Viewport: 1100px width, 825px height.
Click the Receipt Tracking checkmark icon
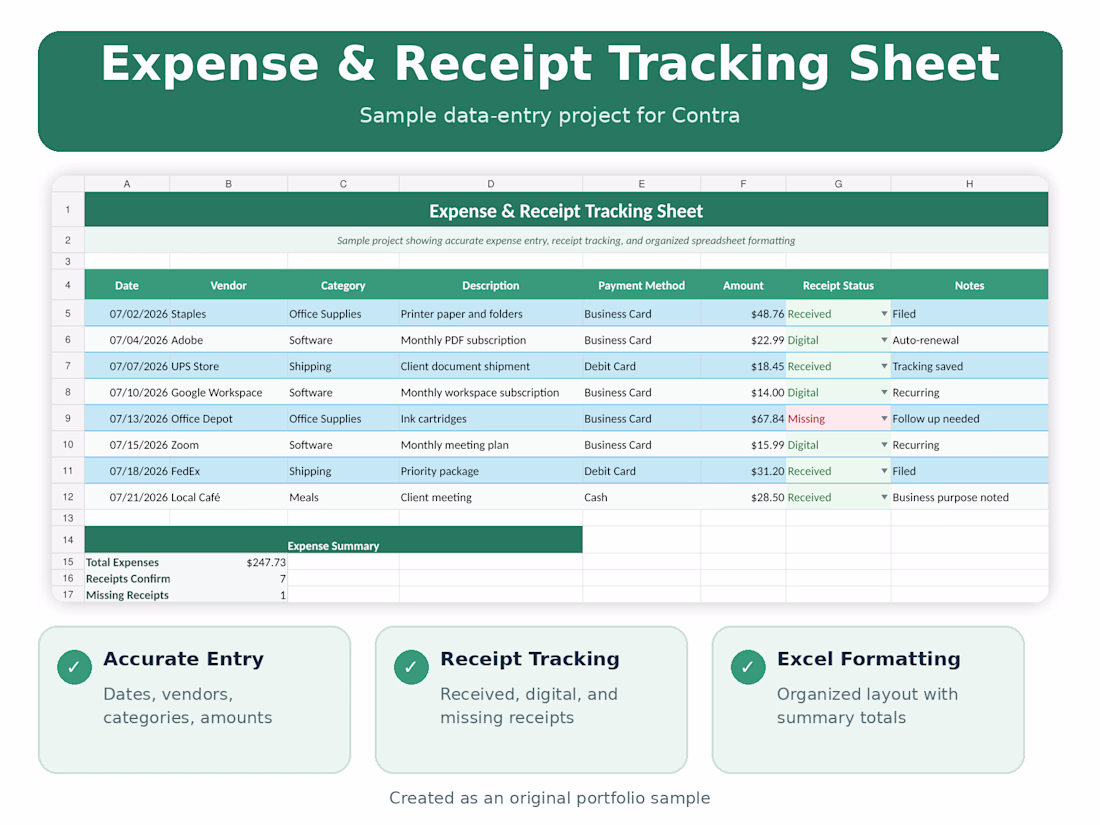pyautogui.click(x=411, y=666)
